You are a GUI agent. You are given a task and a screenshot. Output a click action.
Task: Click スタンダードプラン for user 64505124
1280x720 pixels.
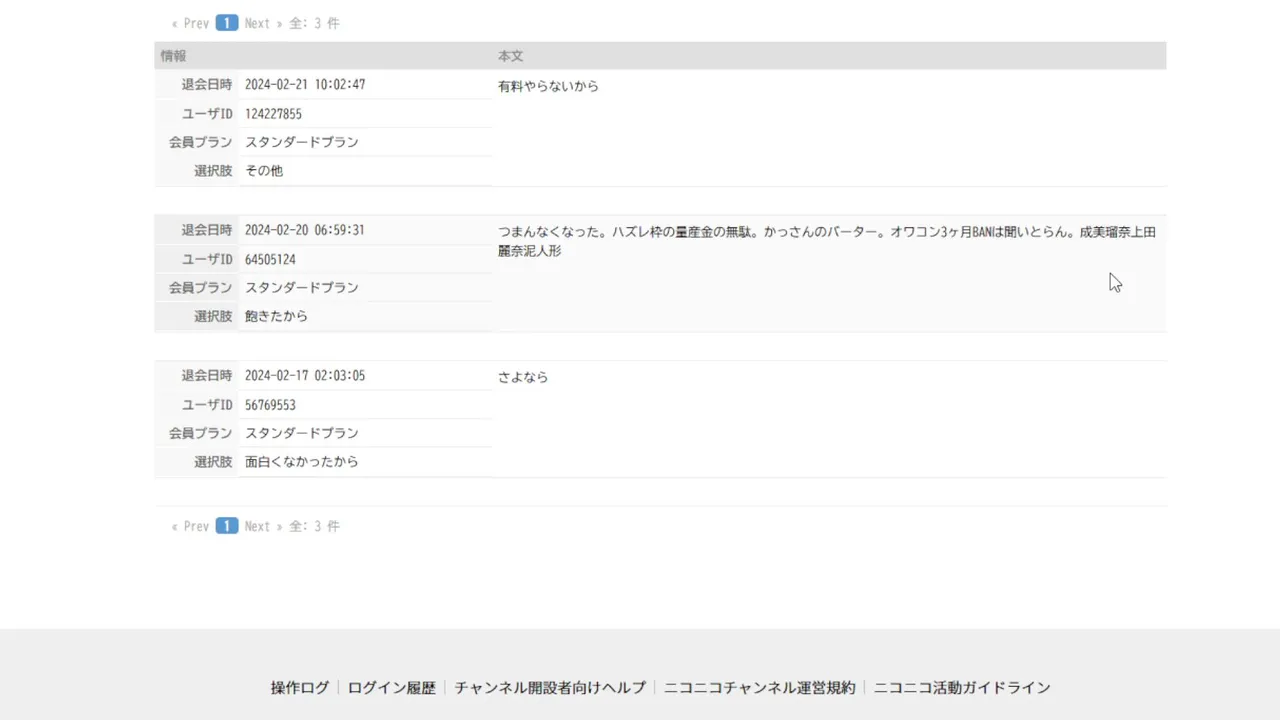pyautogui.click(x=302, y=287)
